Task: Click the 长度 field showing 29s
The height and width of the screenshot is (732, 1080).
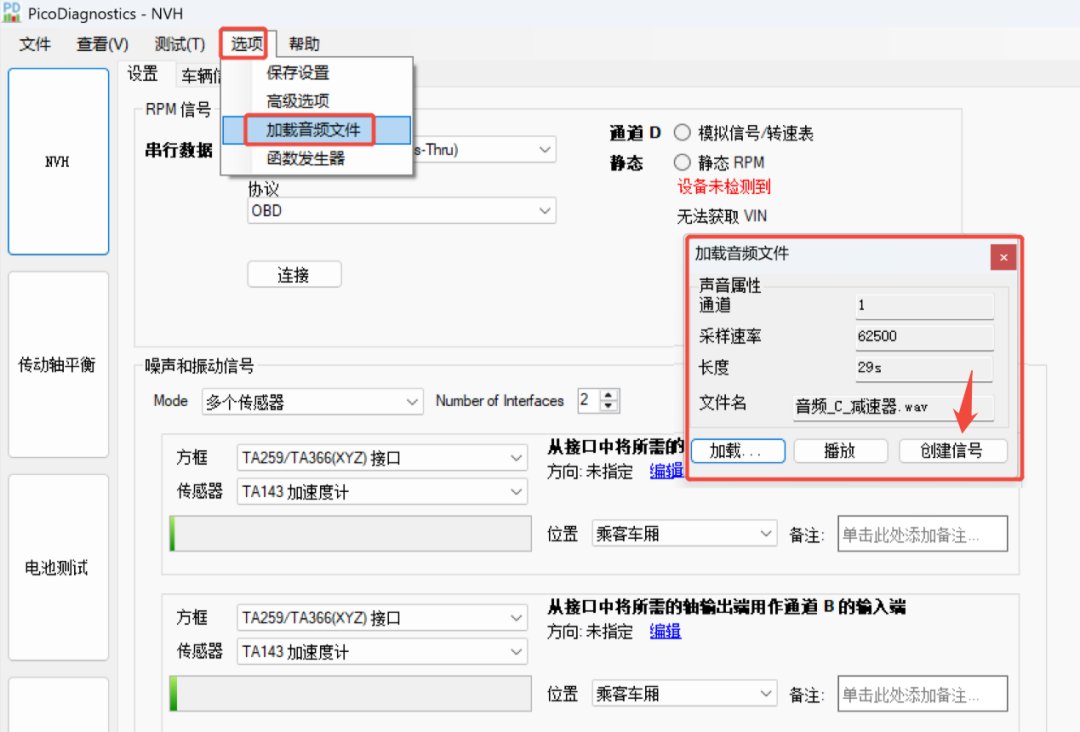Action: pos(924,368)
